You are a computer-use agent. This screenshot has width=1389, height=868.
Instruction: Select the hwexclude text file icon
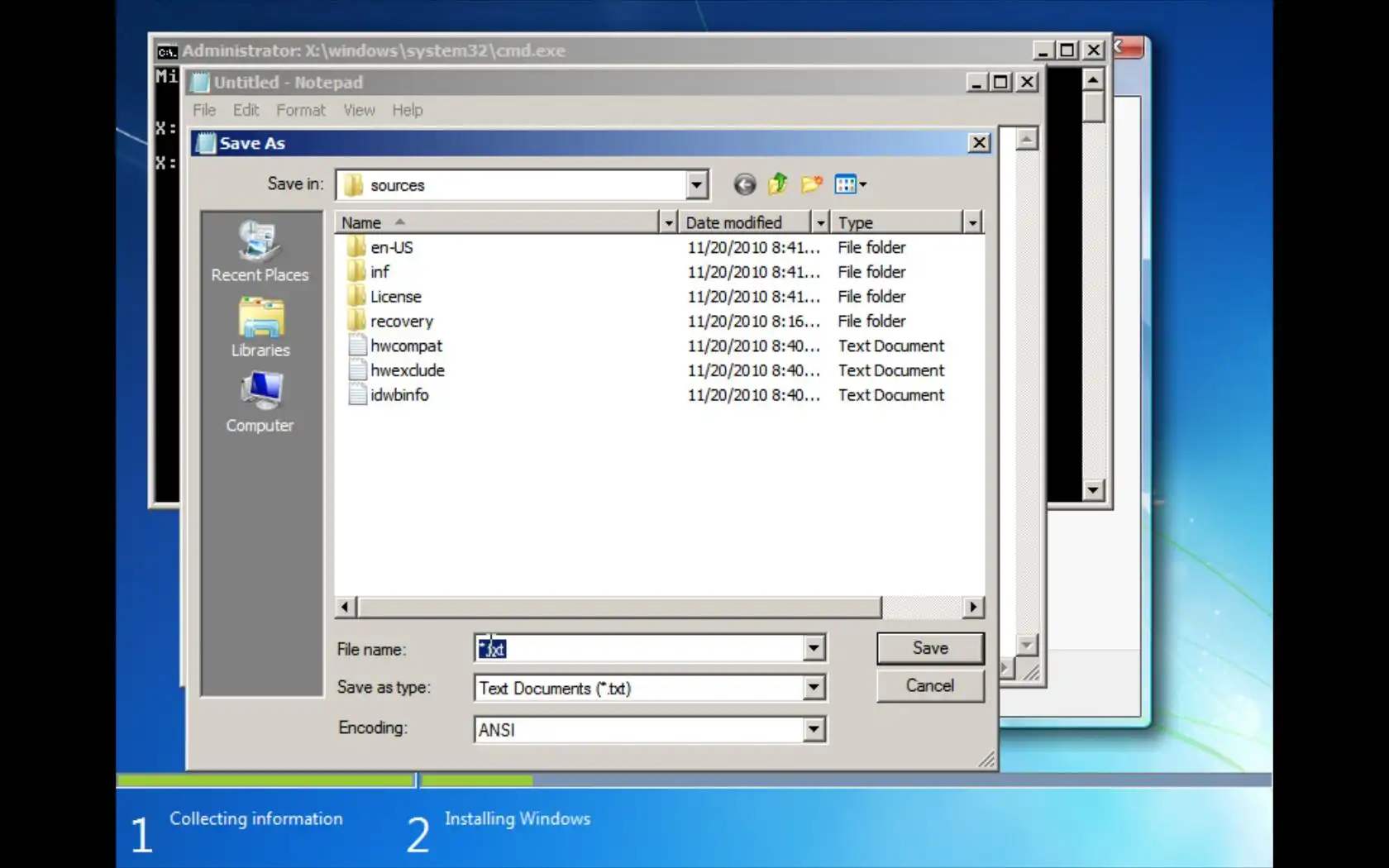(357, 370)
